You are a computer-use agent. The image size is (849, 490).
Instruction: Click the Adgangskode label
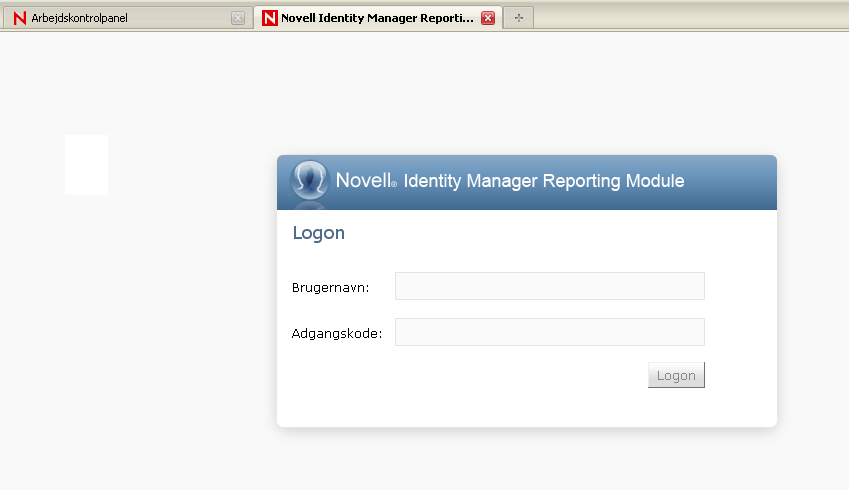(x=337, y=334)
